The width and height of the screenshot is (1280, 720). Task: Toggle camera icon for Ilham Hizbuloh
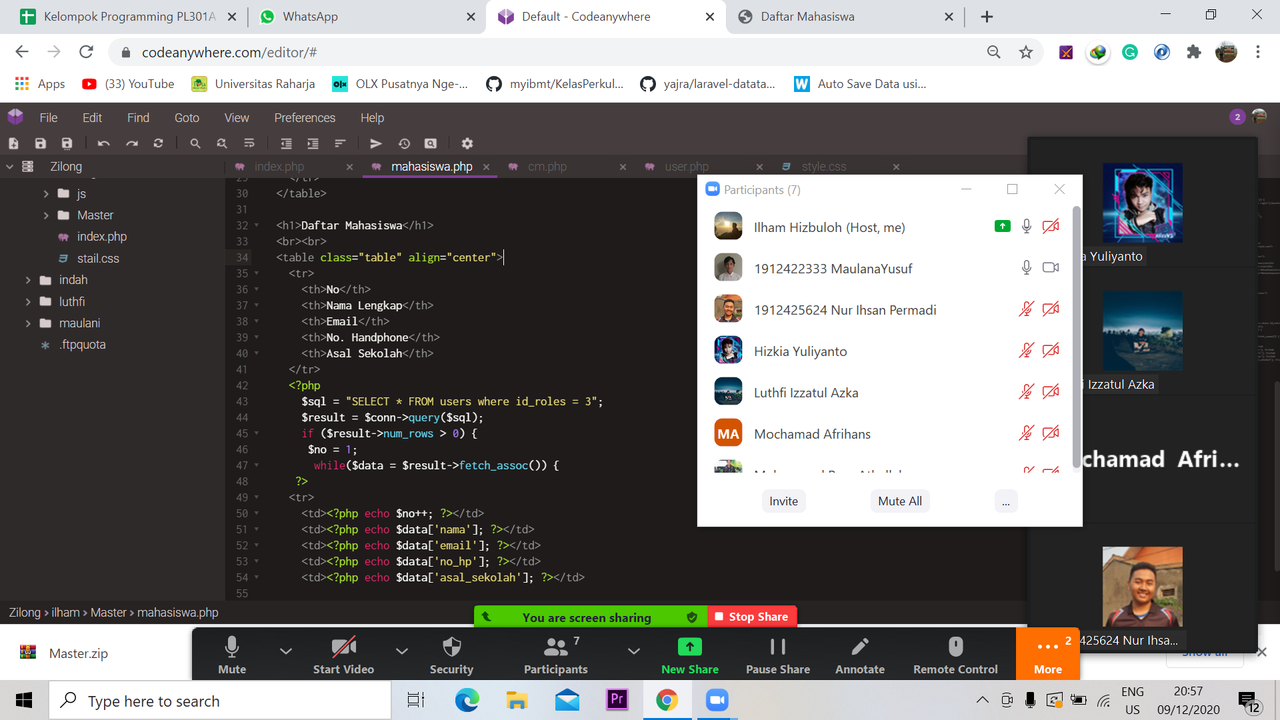point(1050,227)
